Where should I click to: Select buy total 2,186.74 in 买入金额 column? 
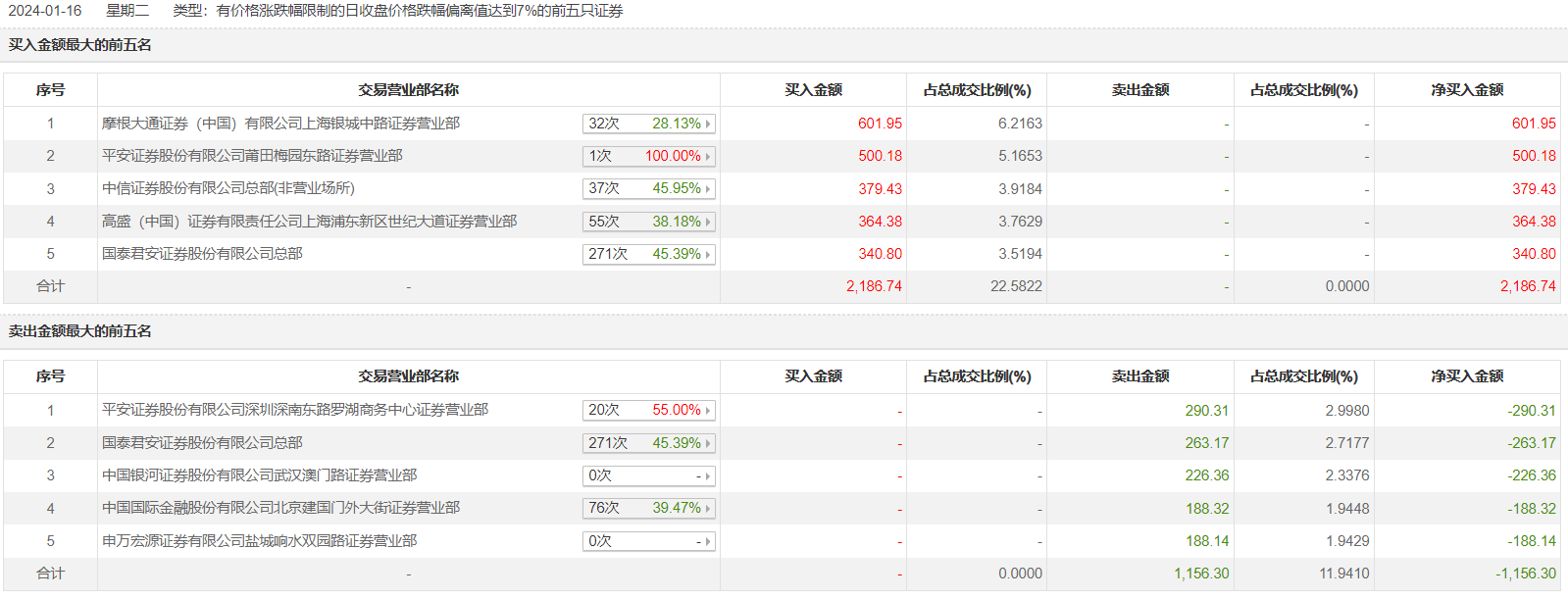pos(874,286)
